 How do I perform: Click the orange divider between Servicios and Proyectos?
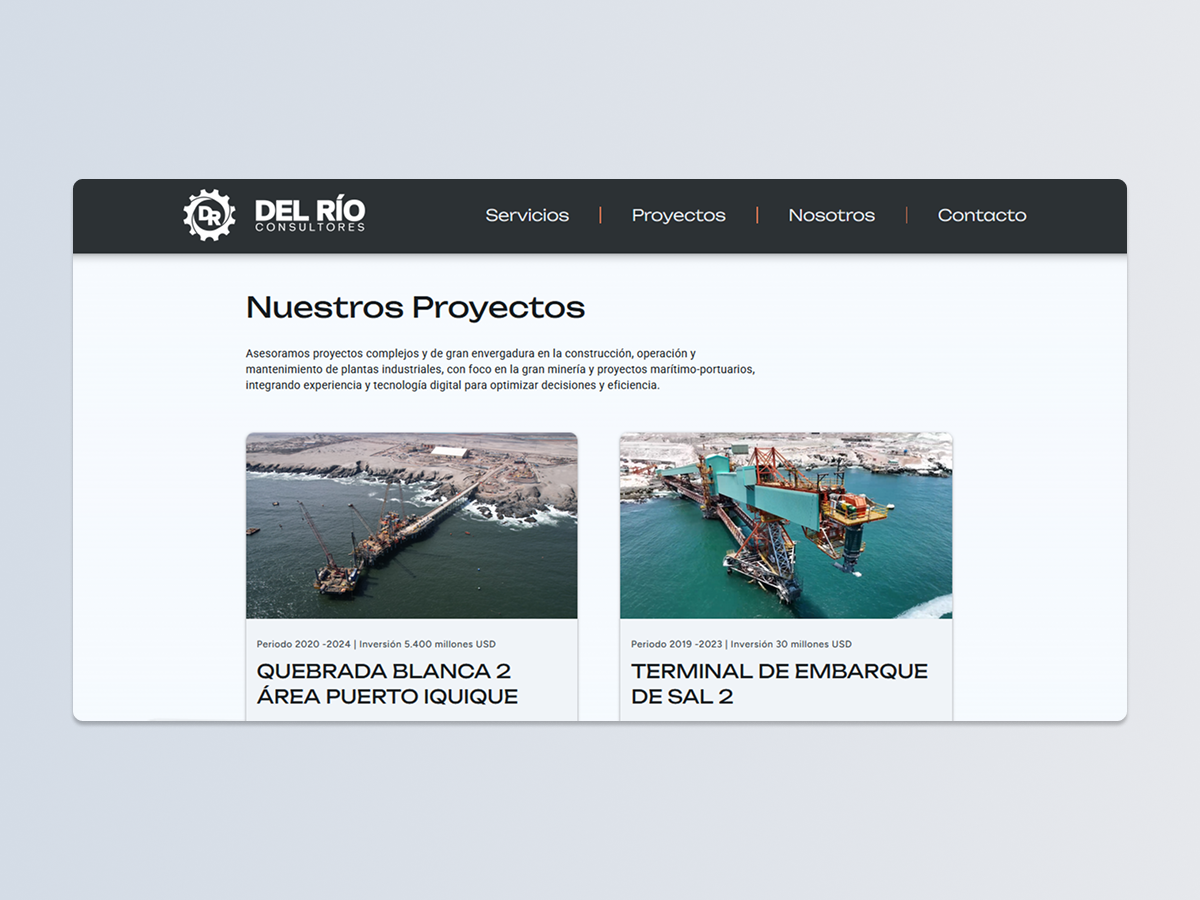pyautogui.click(x=600, y=215)
